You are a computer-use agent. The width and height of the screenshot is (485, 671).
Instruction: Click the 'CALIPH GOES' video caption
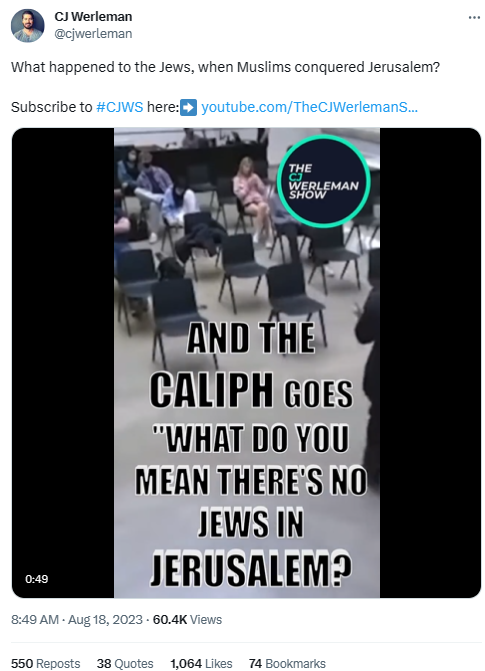click(251, 390)
